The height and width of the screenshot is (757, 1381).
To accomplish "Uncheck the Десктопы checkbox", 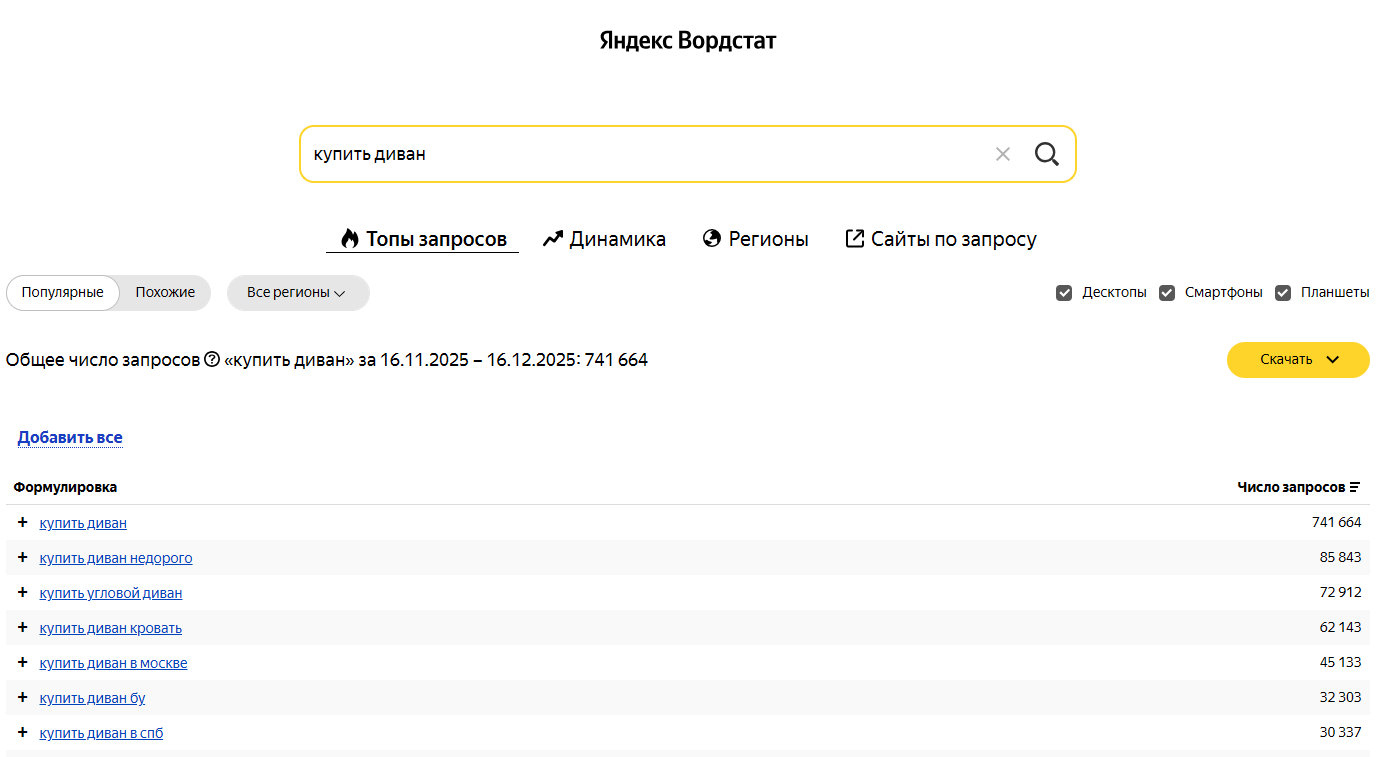I will tap(1064, 293).
